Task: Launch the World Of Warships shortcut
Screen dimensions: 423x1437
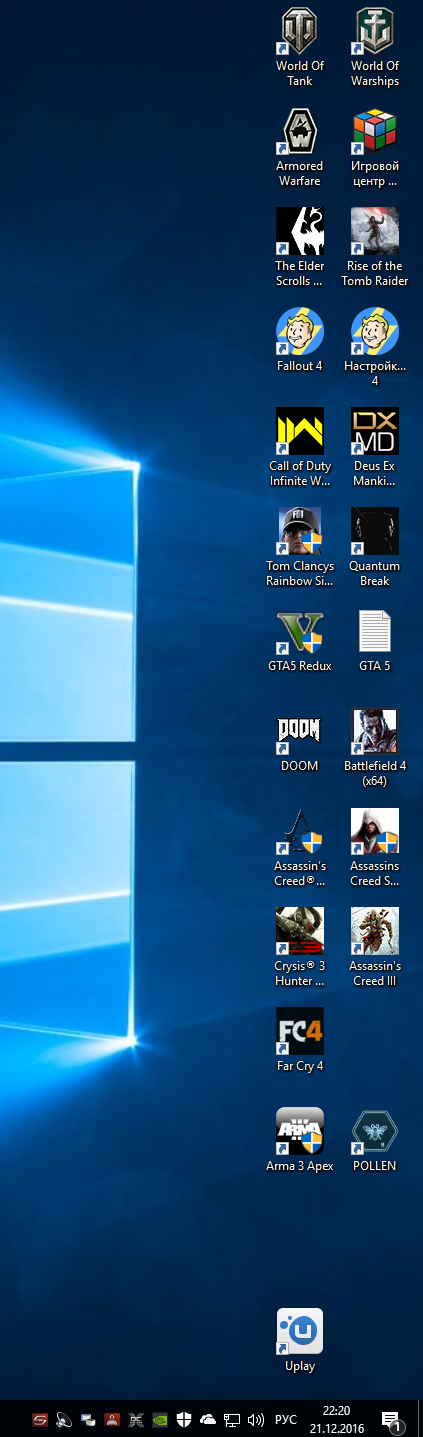Action: (x=375, y=31)
